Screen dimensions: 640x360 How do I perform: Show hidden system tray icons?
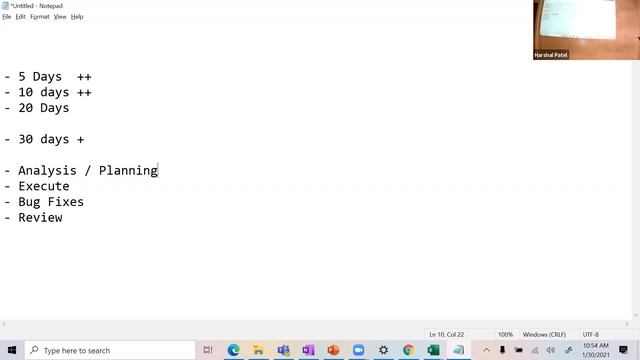(x=487, y=350)
